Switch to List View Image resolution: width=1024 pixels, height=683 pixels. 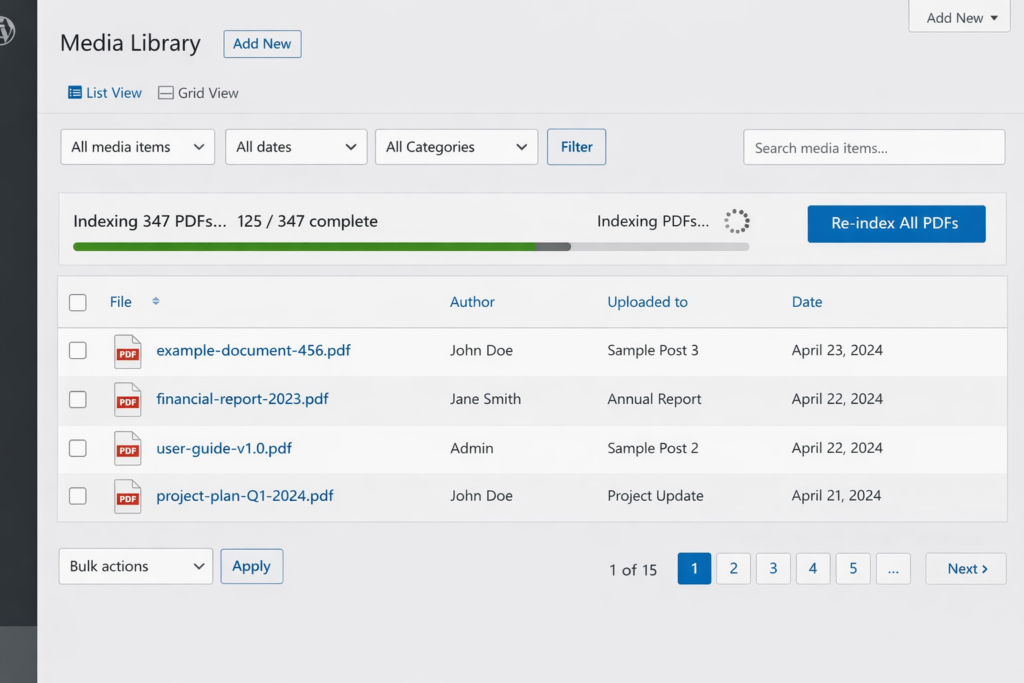105,93
